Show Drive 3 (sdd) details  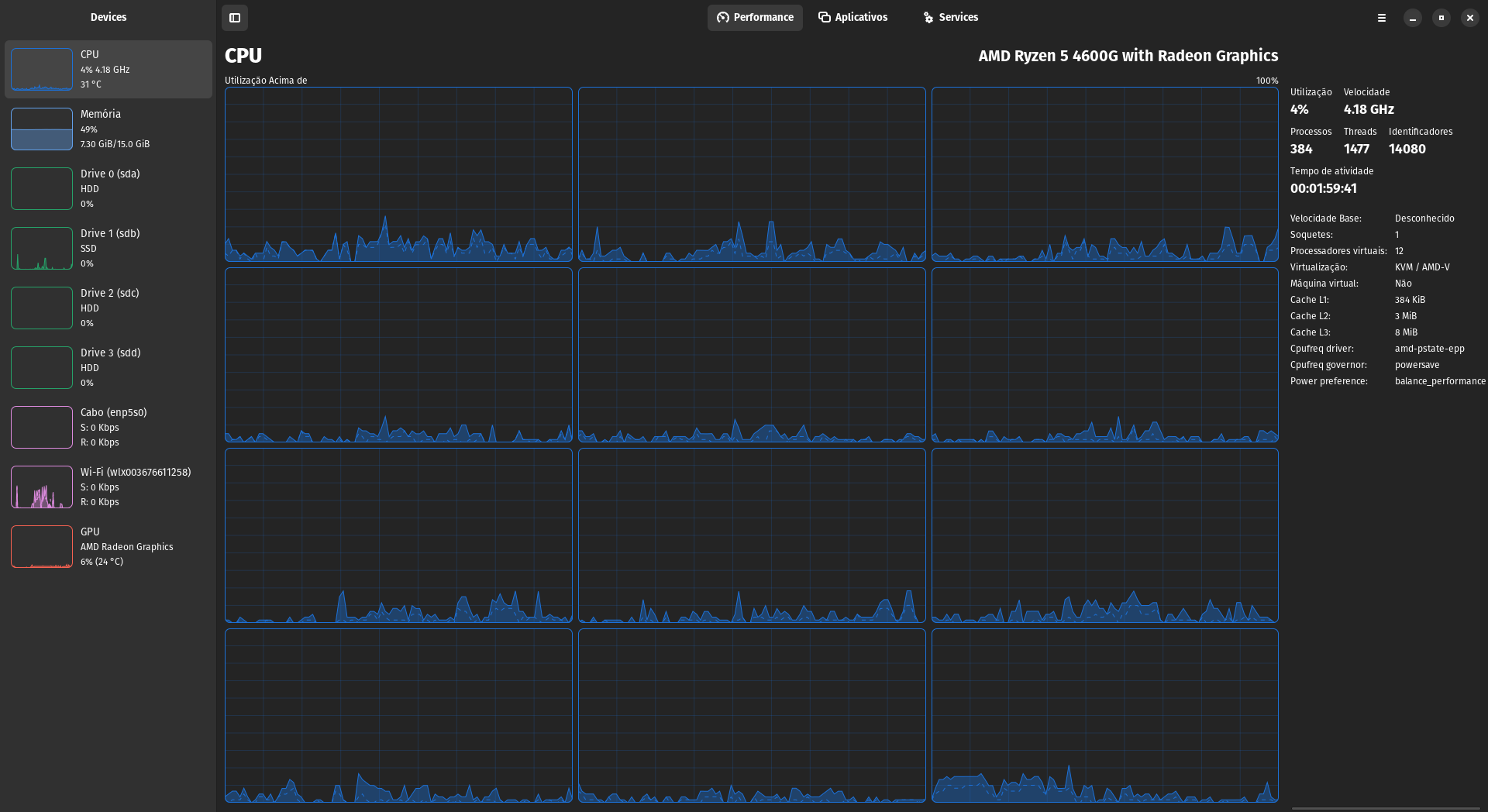[108, 367]
